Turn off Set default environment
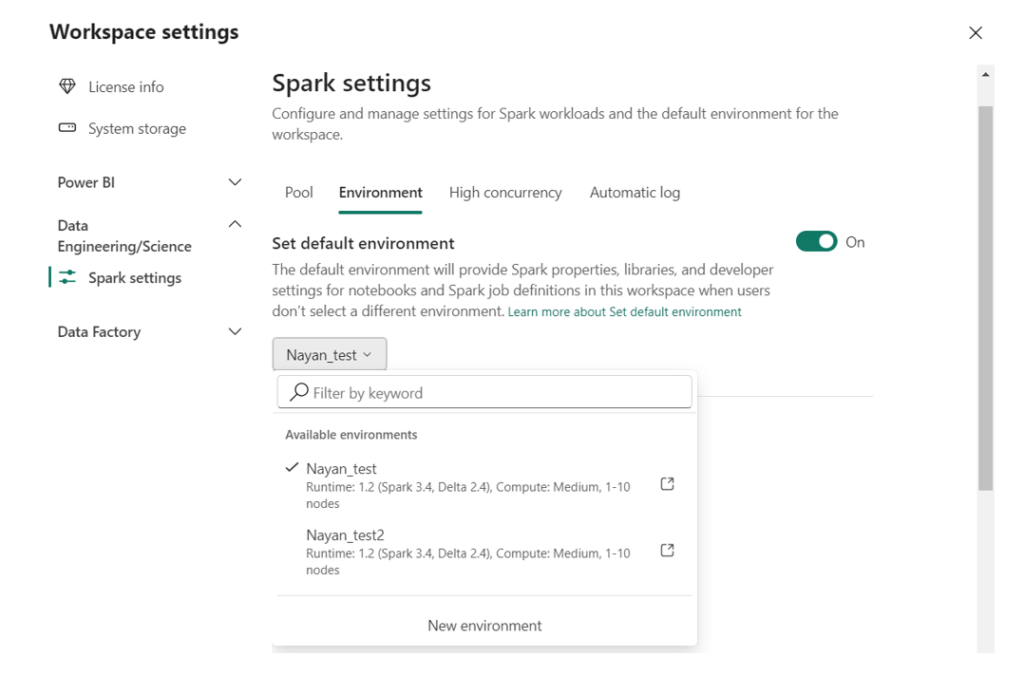Viewport: 1024px width, 675px height. (x=817, y=241)
